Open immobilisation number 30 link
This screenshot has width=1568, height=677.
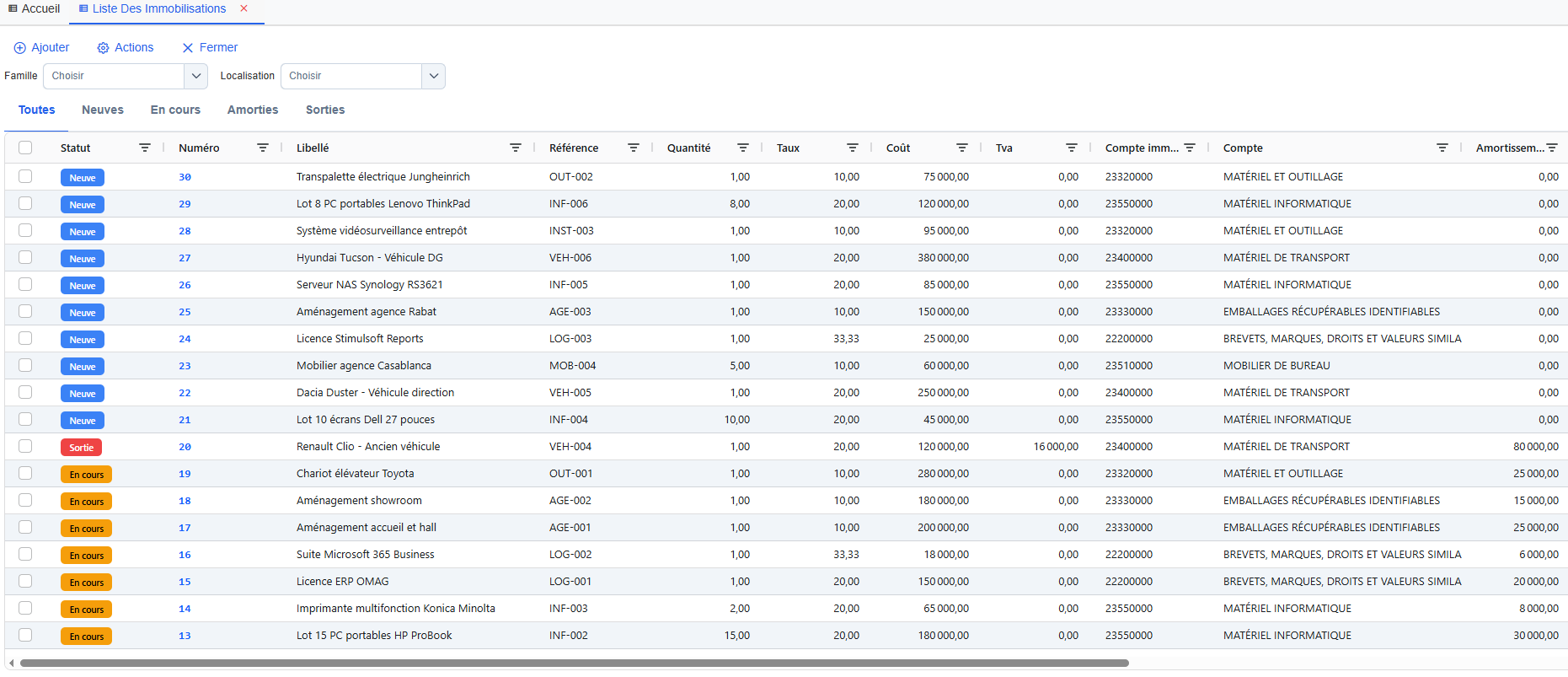pos(185,177)
